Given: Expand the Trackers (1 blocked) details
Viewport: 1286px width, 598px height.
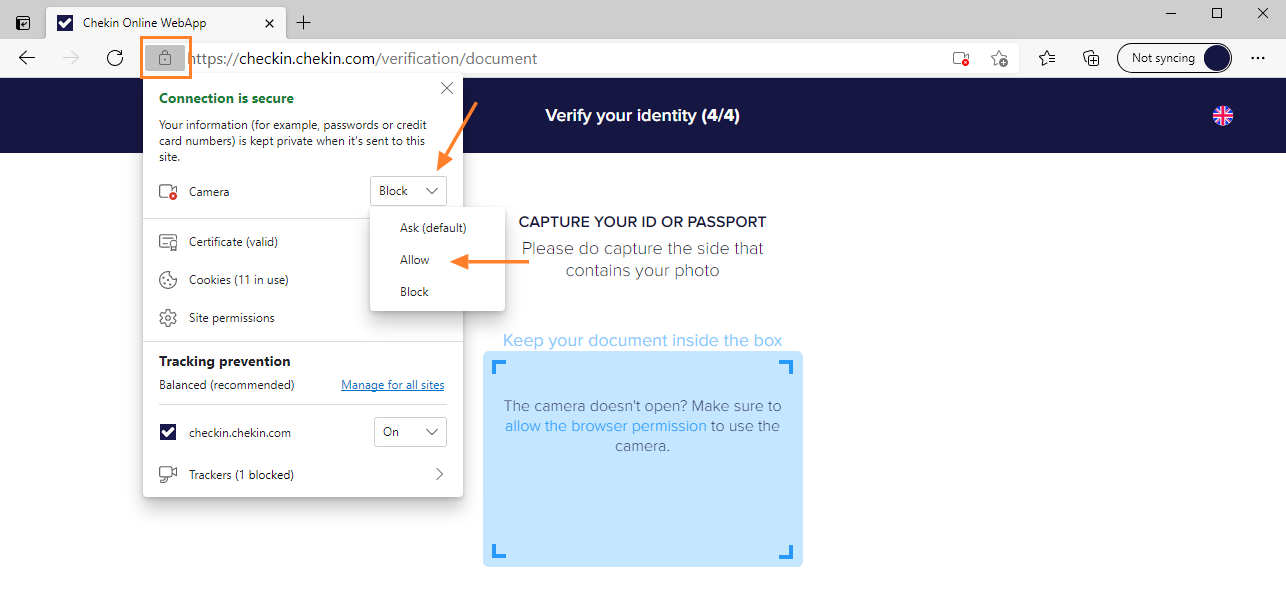Looking at the screenshot, I should click(439, 475).
